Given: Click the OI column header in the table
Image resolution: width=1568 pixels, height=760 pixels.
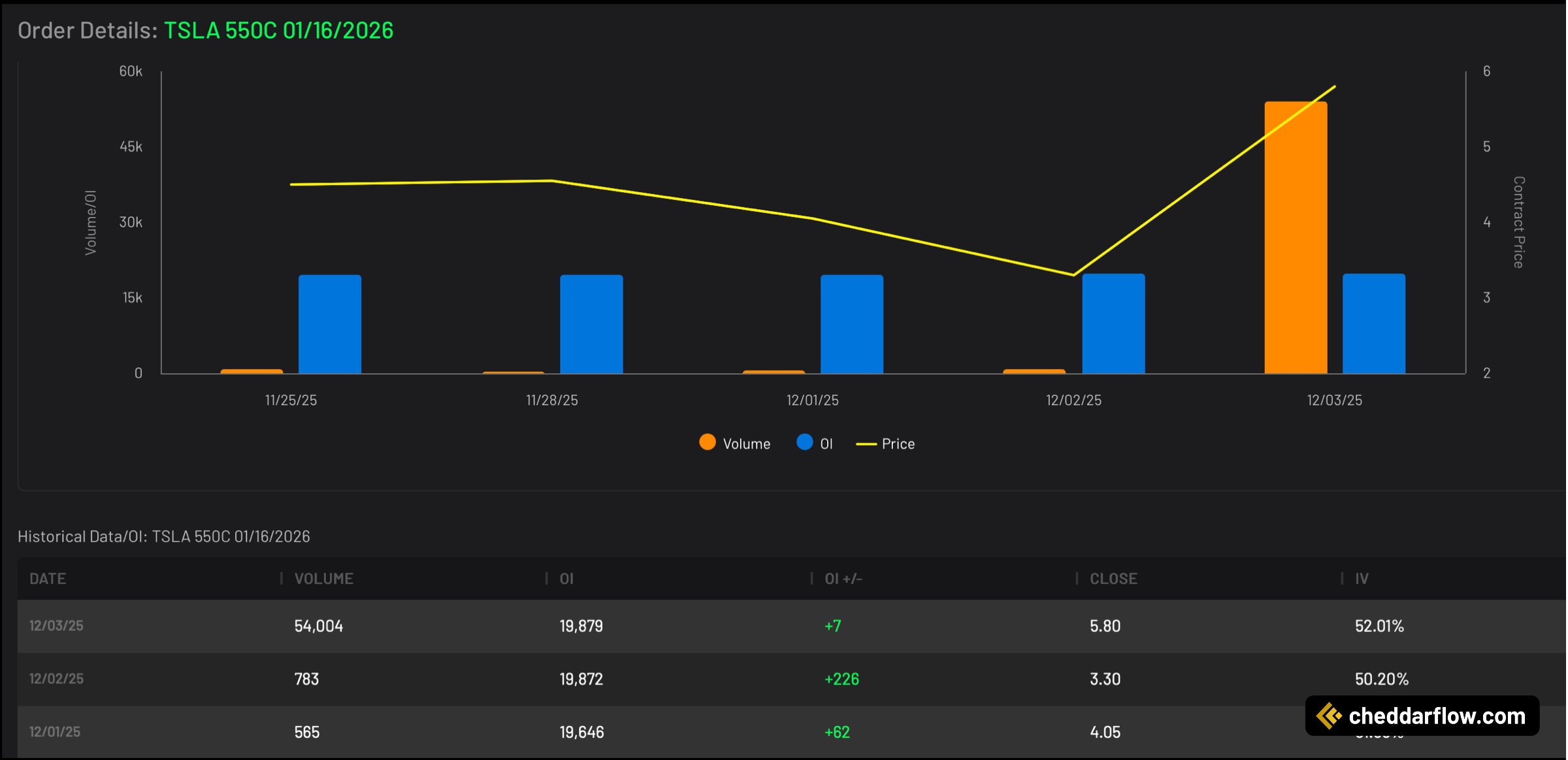Looking at the screenshot, I should pyautogui.click(x=566, y=579).
